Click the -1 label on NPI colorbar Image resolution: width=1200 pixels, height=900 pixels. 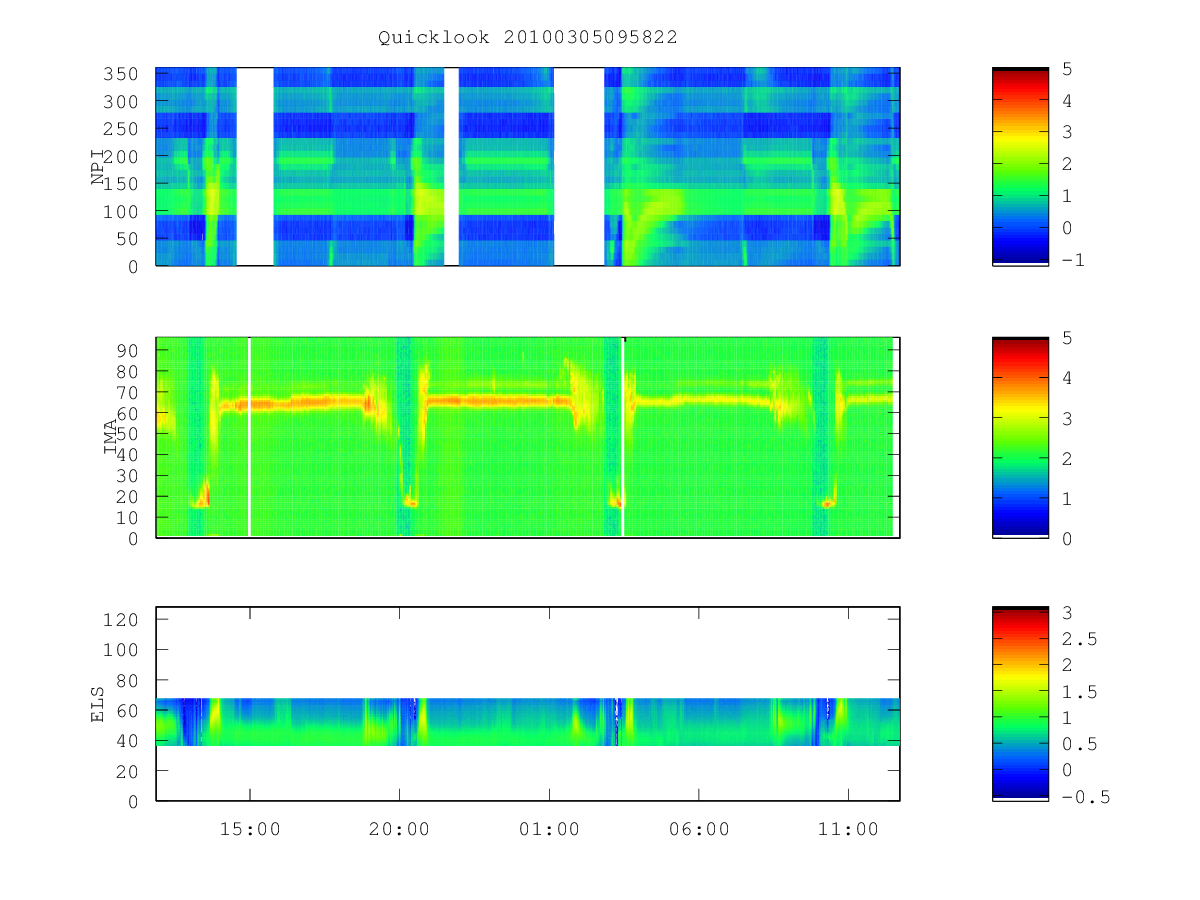point(1073,260)
